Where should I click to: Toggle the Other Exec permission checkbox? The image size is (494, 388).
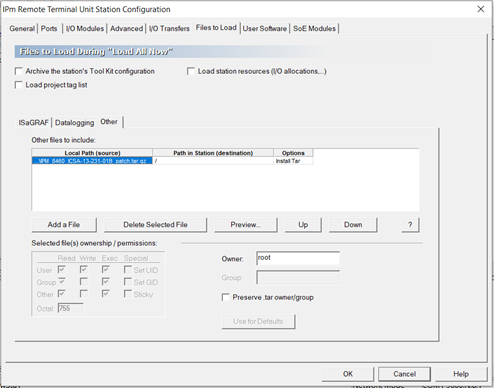106,294
